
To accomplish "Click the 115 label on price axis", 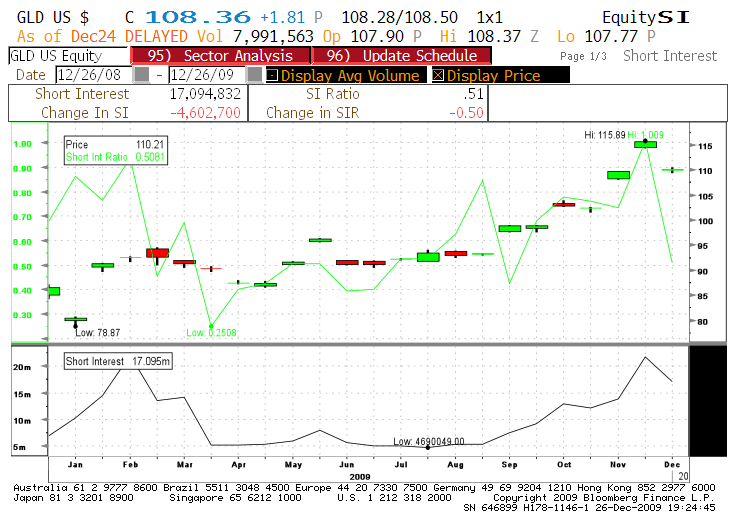I will (x=705, y=146).
